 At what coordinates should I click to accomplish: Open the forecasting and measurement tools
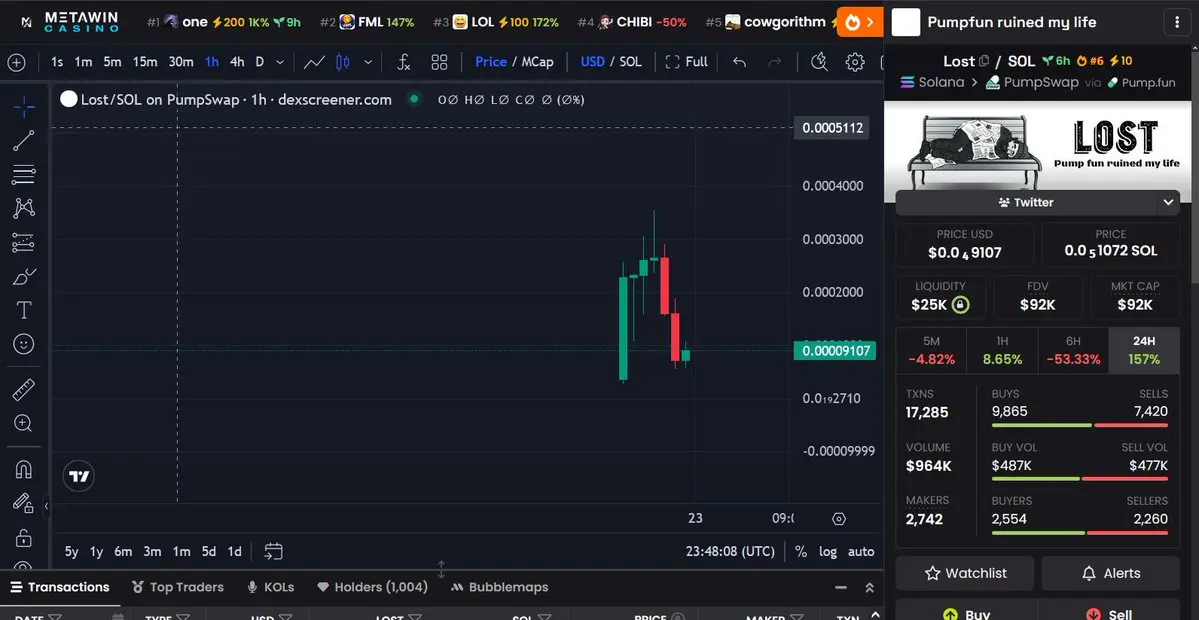(x=24, y=243)
